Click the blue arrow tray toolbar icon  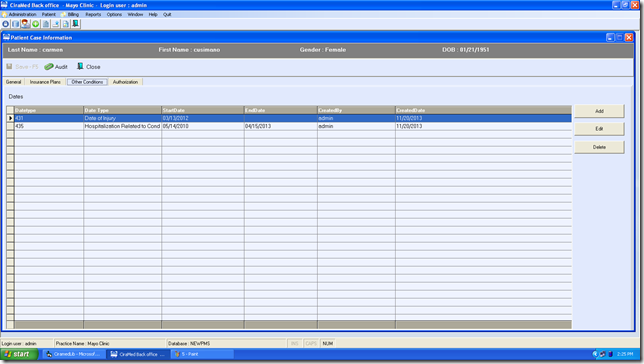55,24
